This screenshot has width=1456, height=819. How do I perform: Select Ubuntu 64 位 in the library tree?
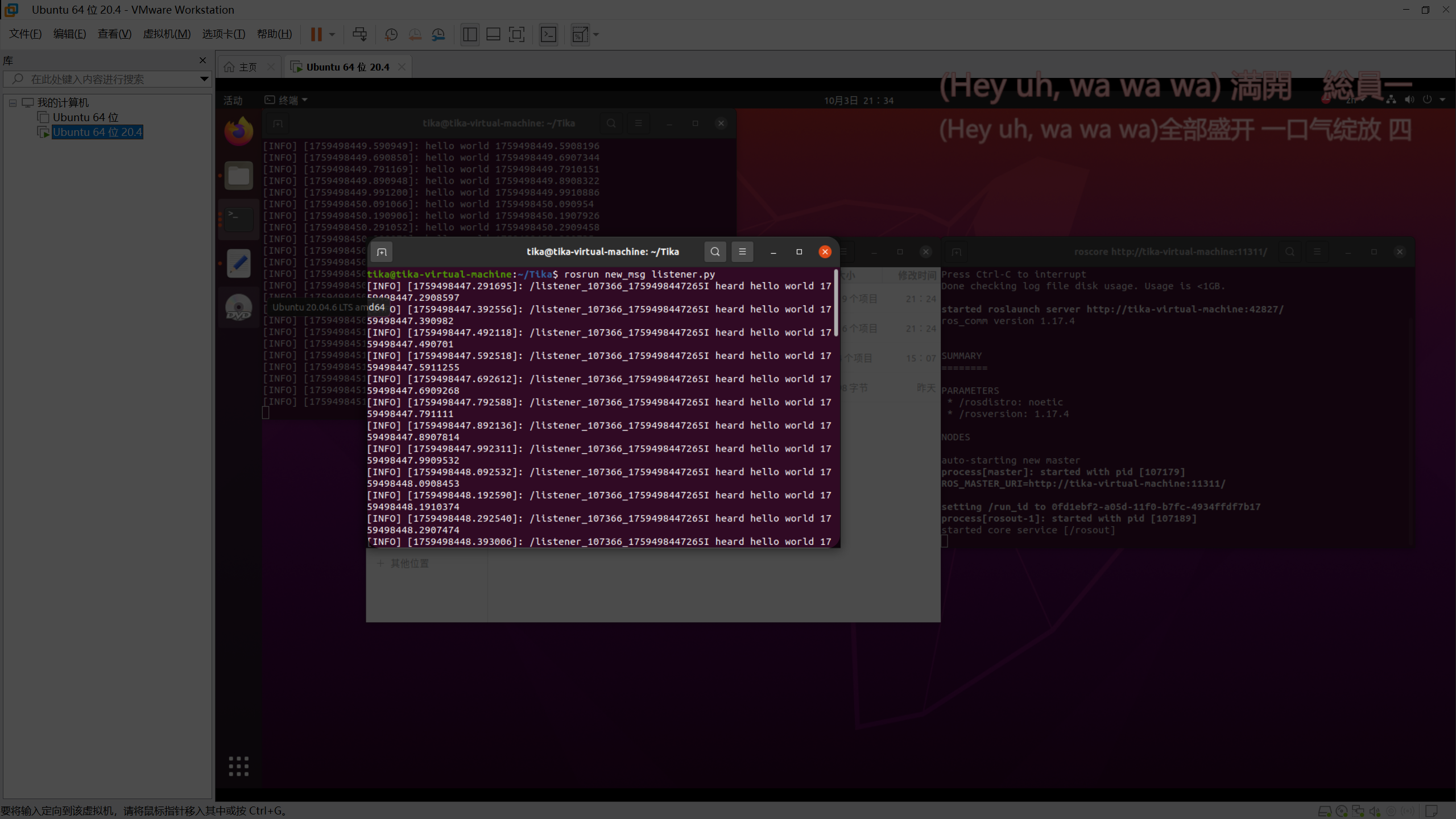coord(85,117)
